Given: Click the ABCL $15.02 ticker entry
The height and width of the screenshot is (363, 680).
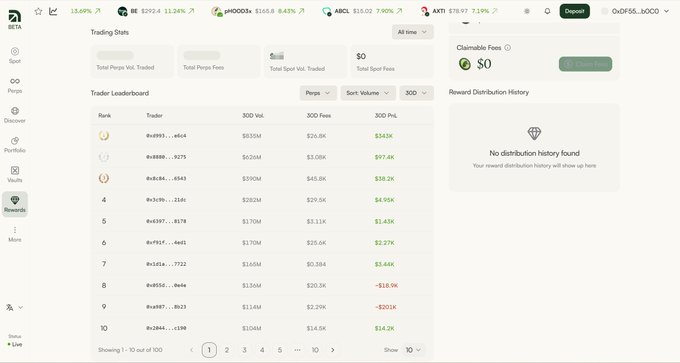Looking at the screenshot, I should 362,11.
